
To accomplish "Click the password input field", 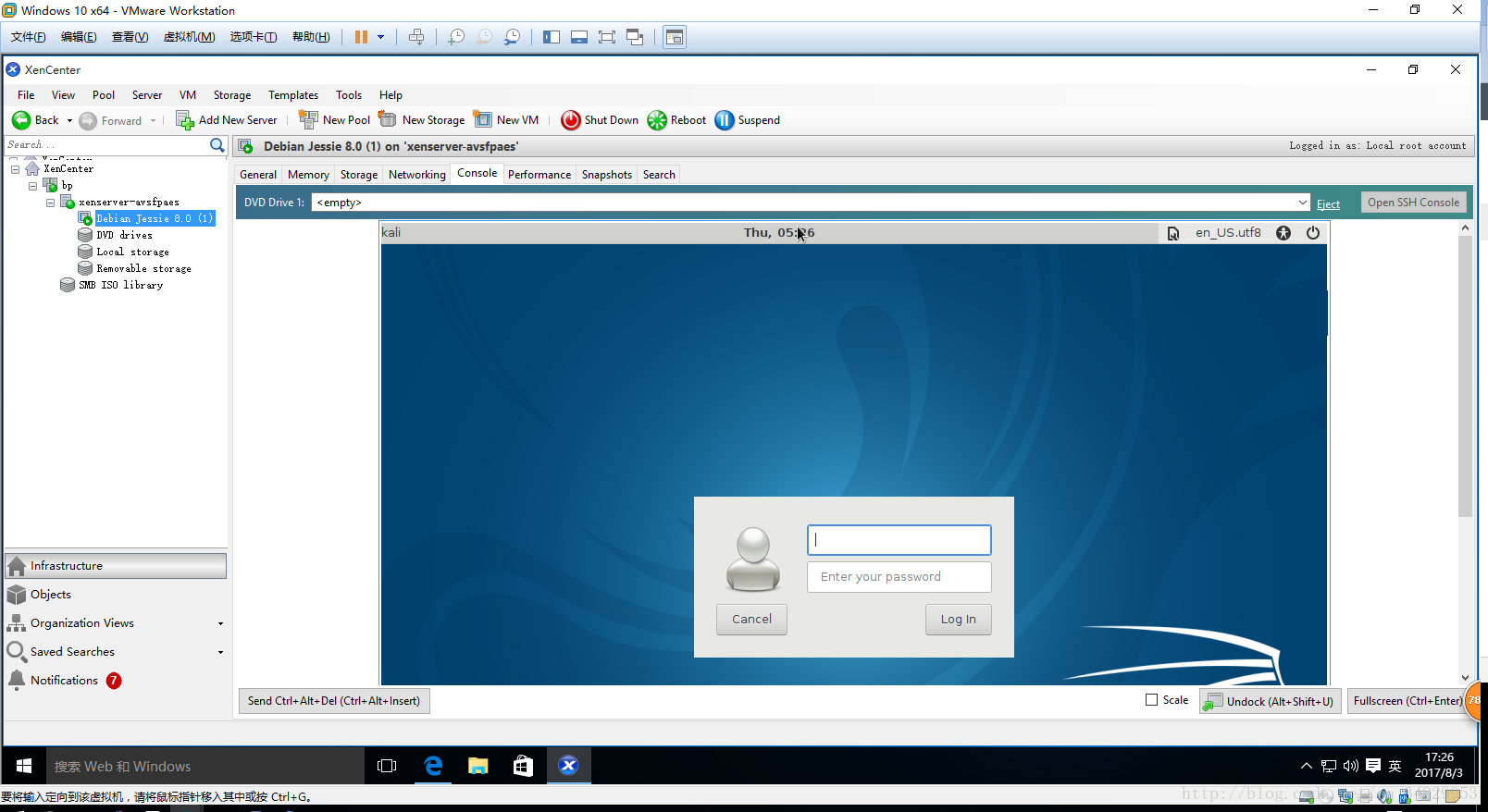I will click(899, 577).
